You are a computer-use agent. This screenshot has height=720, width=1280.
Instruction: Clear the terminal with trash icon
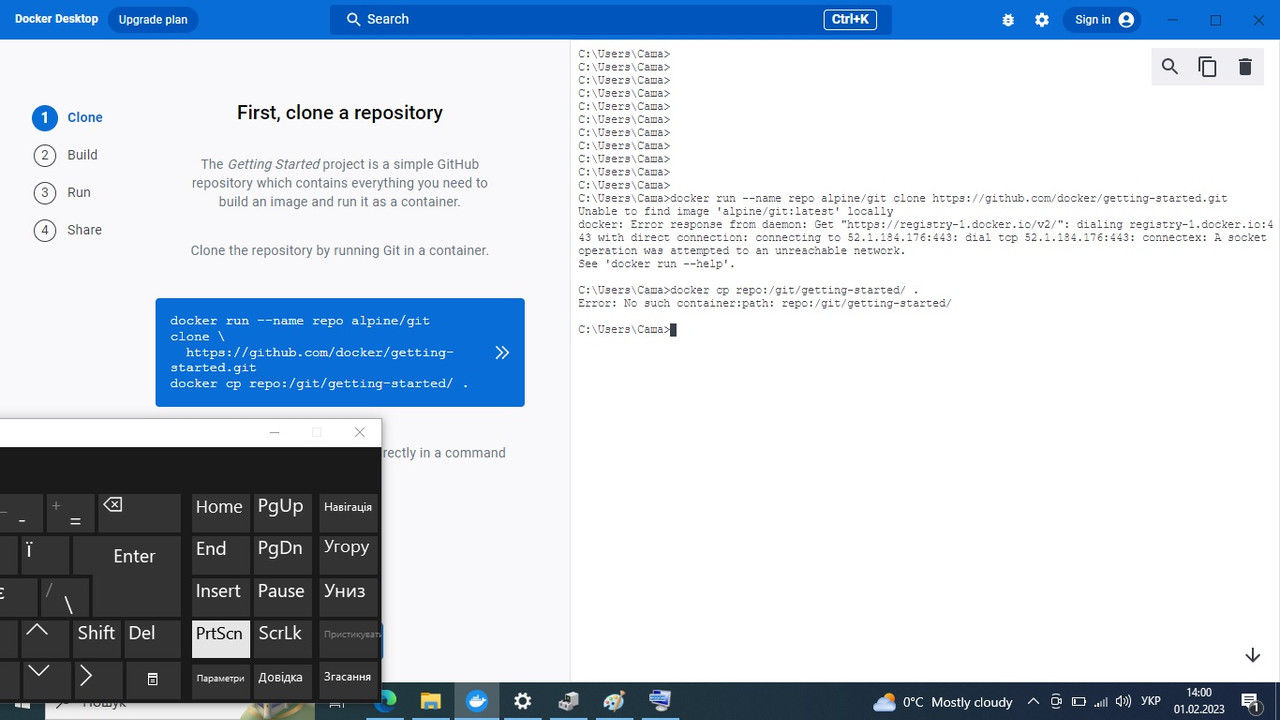(x=1245, y=67)
